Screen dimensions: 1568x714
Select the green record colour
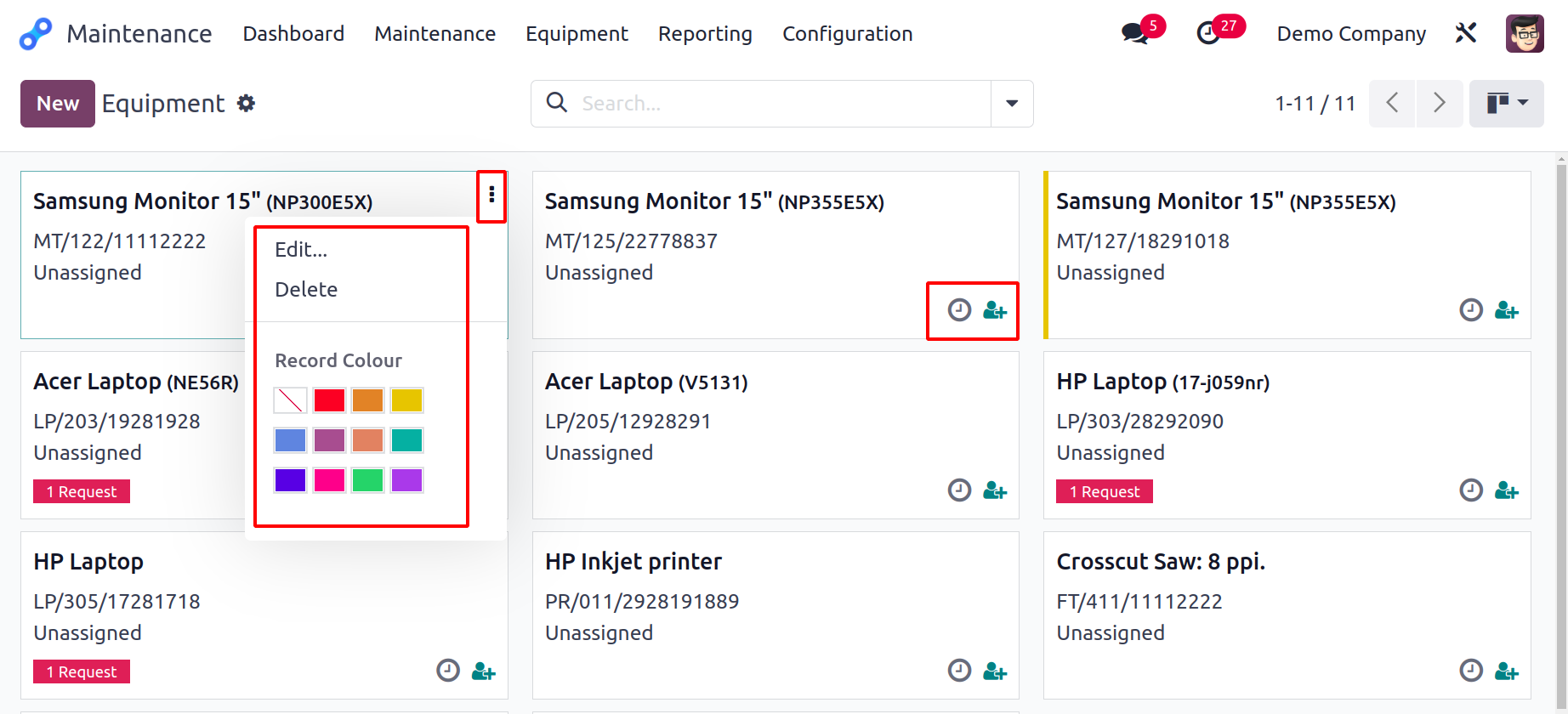[x=367, y=480]
